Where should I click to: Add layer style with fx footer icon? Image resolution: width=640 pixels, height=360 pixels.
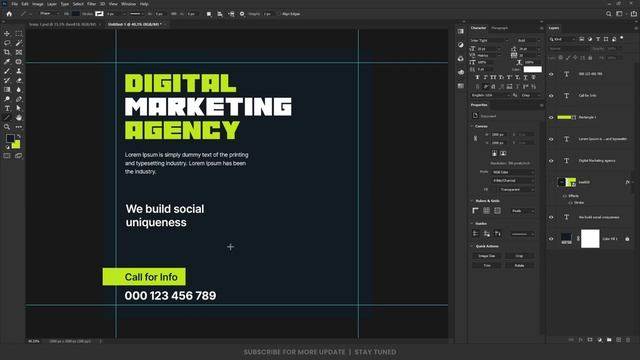coord(580,340)
